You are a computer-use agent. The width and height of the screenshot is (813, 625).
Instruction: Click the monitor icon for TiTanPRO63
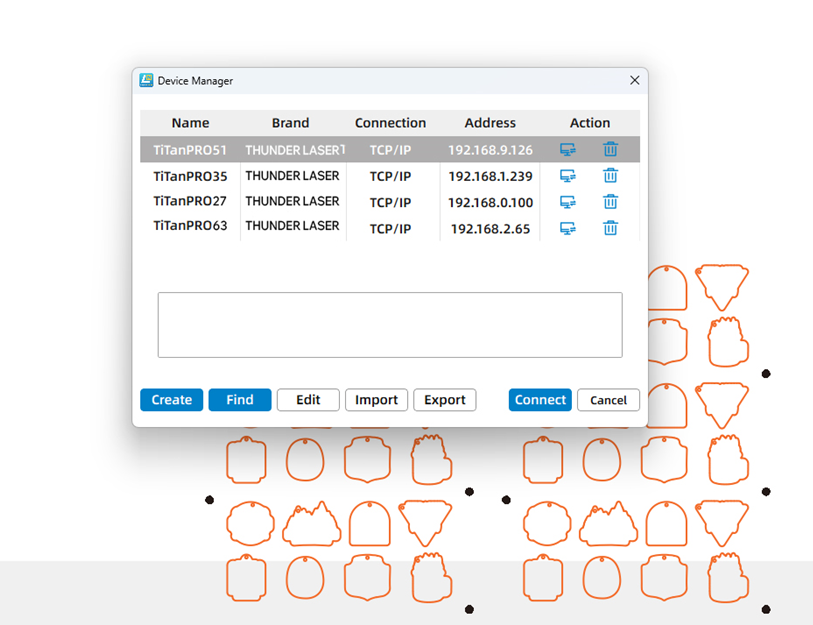(x=567, y=228)
